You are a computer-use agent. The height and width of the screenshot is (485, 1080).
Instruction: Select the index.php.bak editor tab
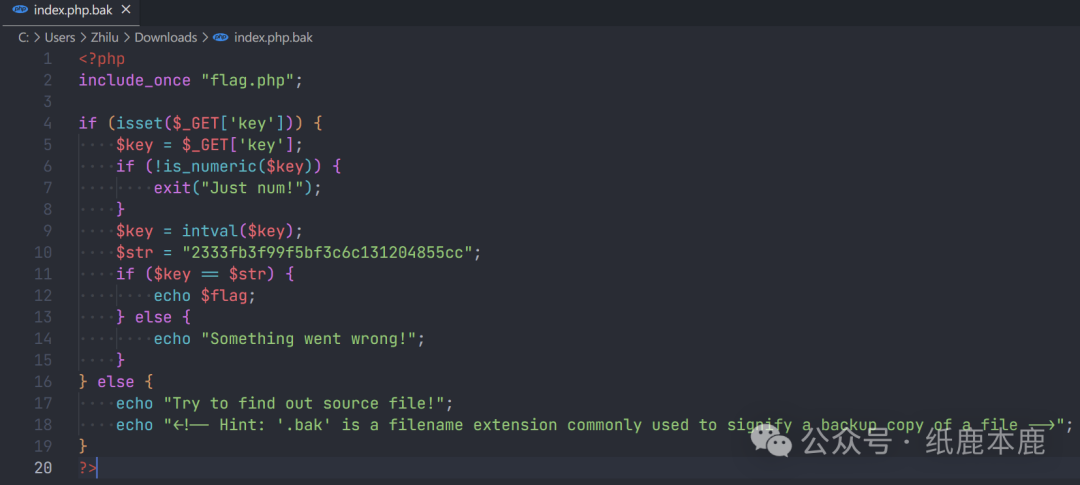click(x=70, y=11)
